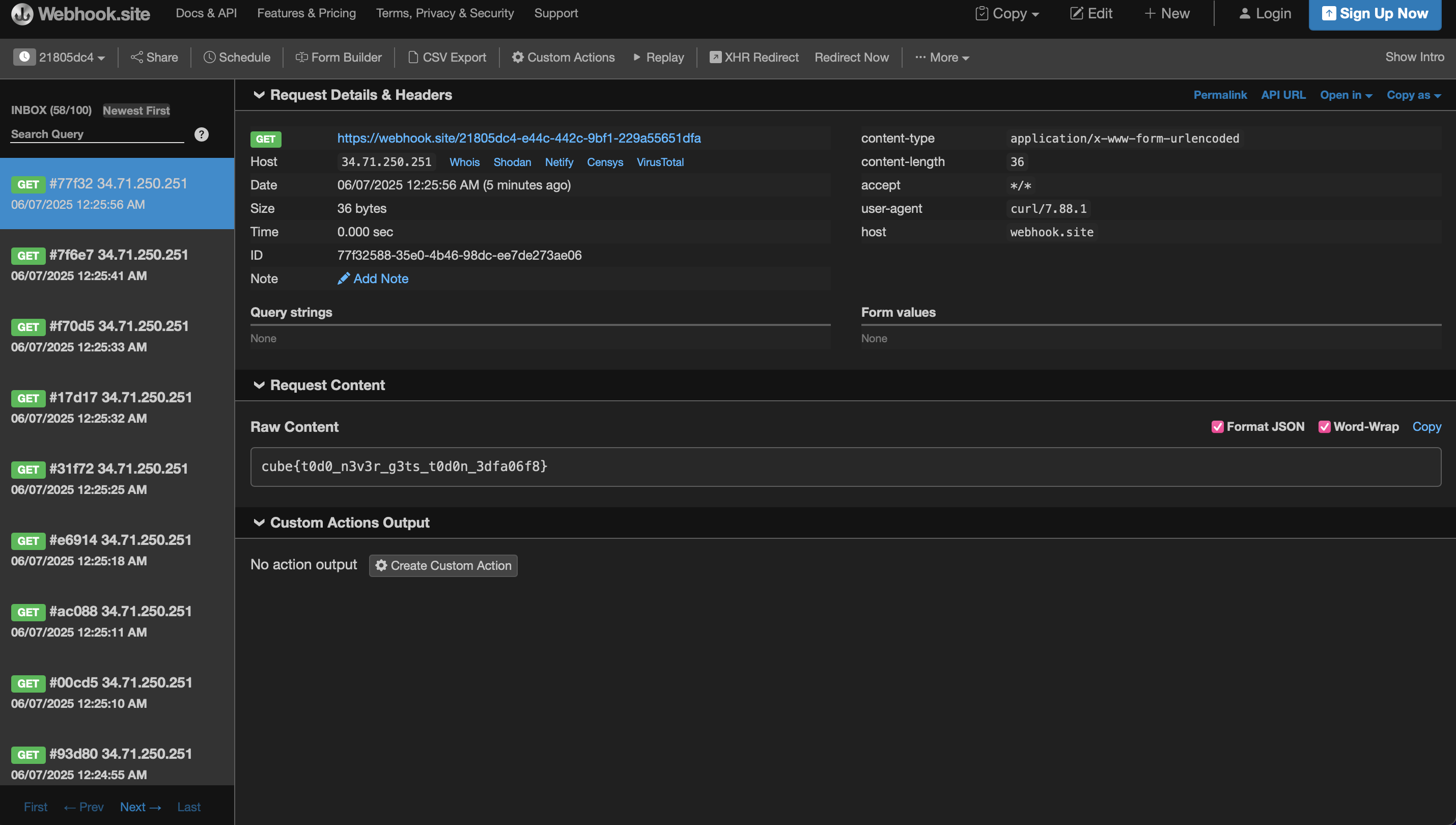Click the Replay play button
Viewport: 1456px width, 825px height.
tap(659, 57)
